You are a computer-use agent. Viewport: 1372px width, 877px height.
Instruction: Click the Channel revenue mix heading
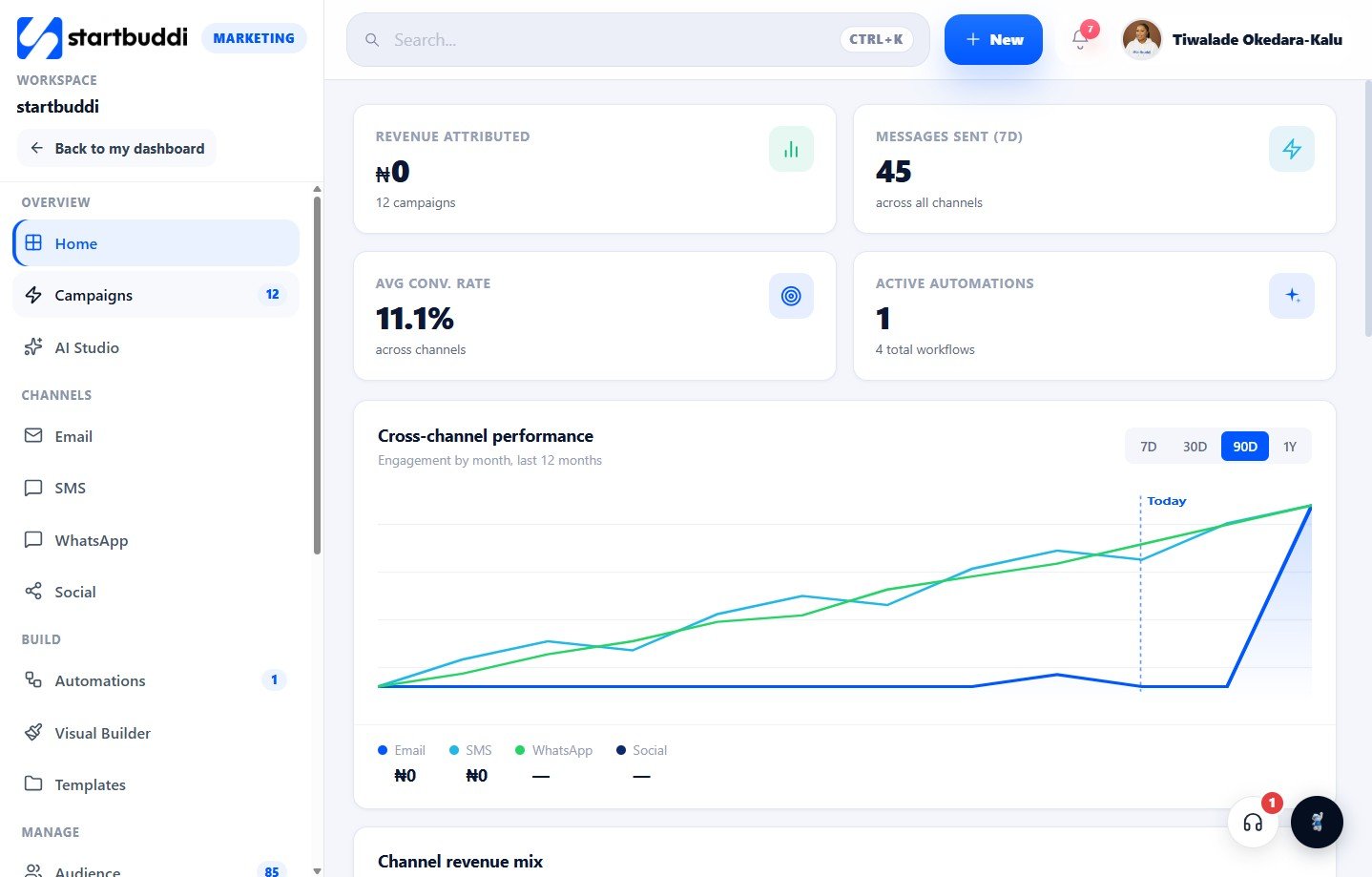point(460,862)
